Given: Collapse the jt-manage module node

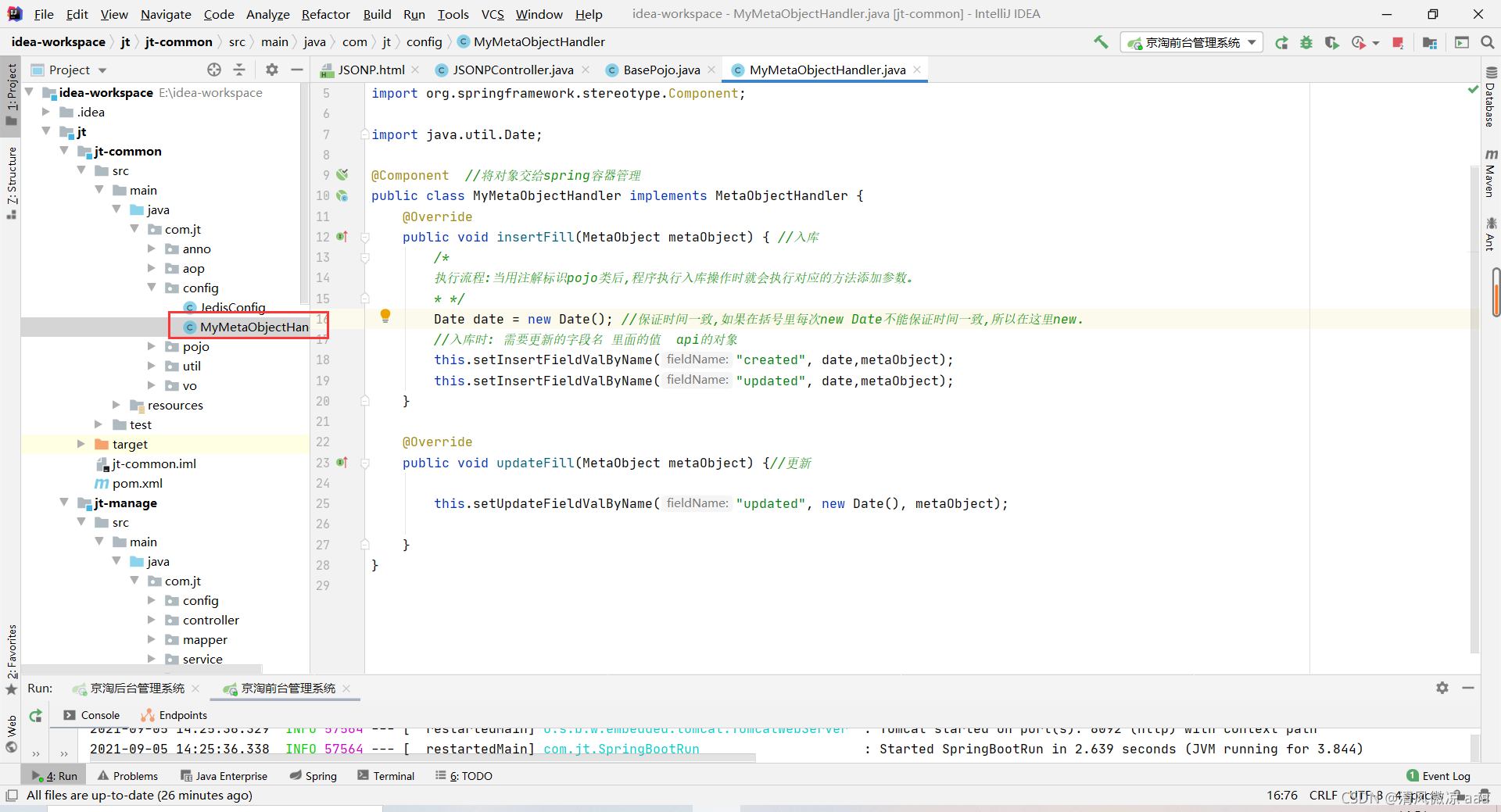Looking at the screenshot, I should [64, 503].
